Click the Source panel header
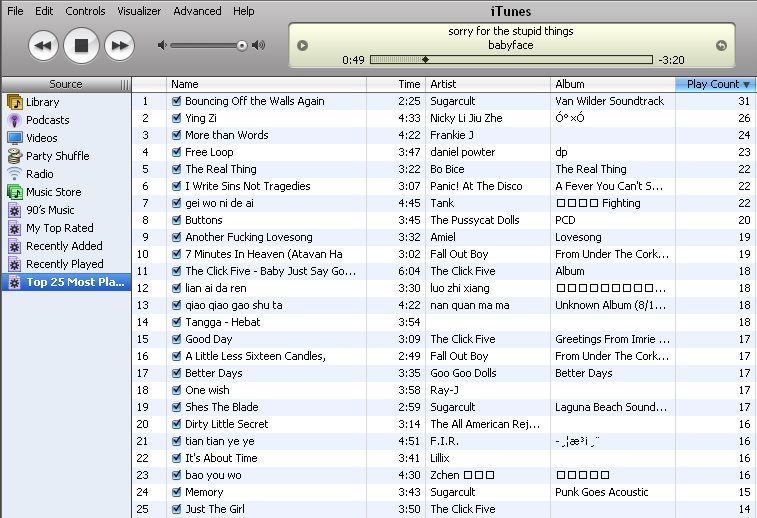757x518 pixels. pyautogui.click(x=66, y=84)
